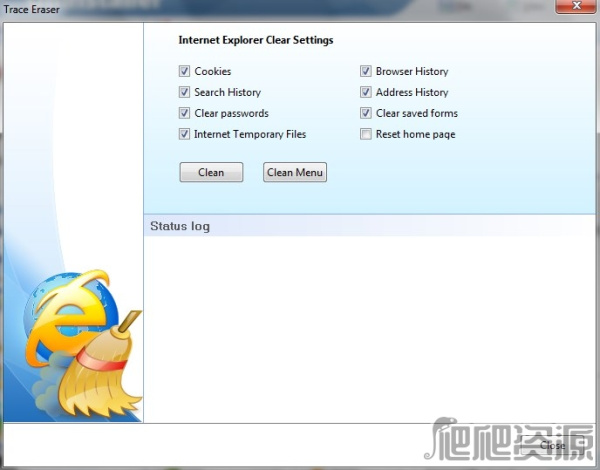
Task: Click the Clean button
Action: [x=211, y=172]
